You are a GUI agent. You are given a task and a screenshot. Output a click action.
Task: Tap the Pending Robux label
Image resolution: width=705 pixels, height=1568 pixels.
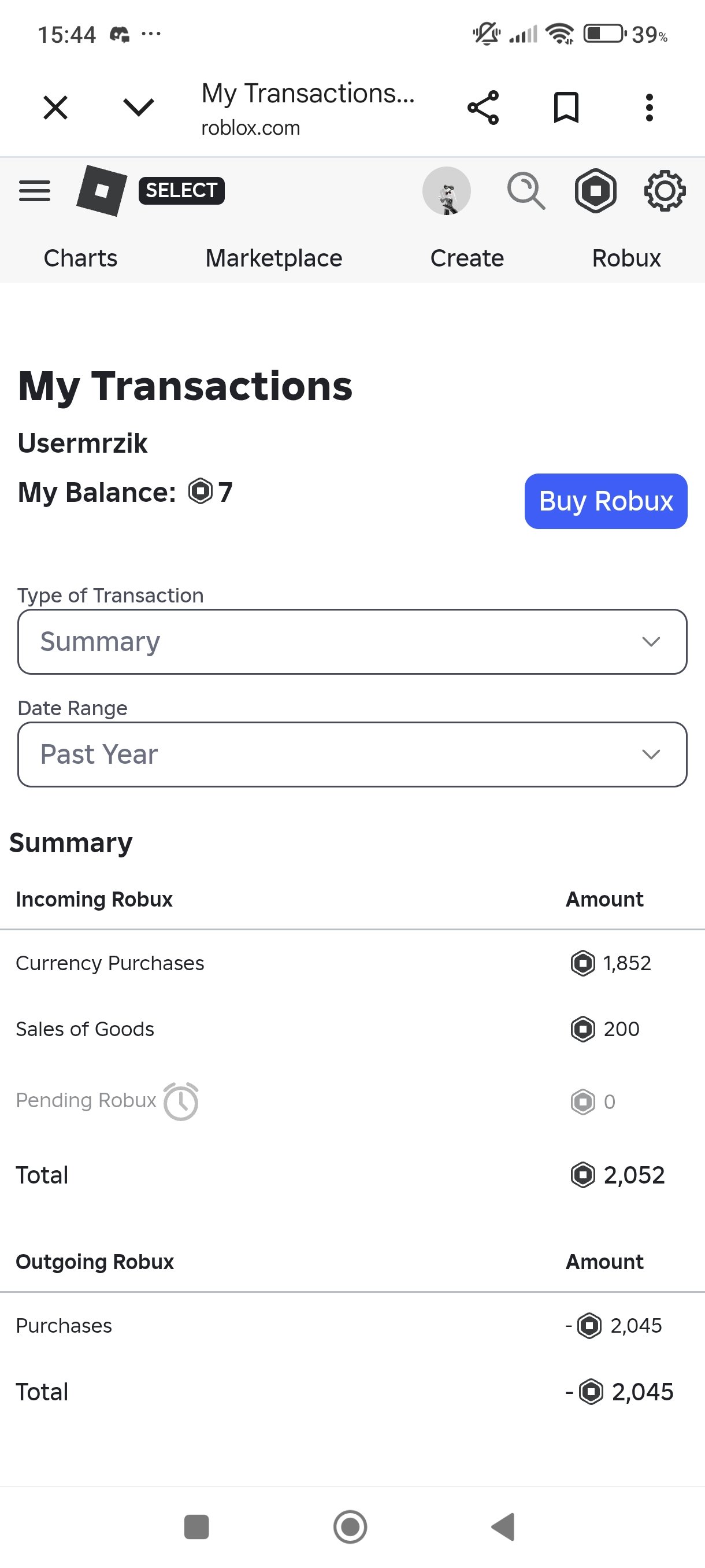tap(86, 1100)
